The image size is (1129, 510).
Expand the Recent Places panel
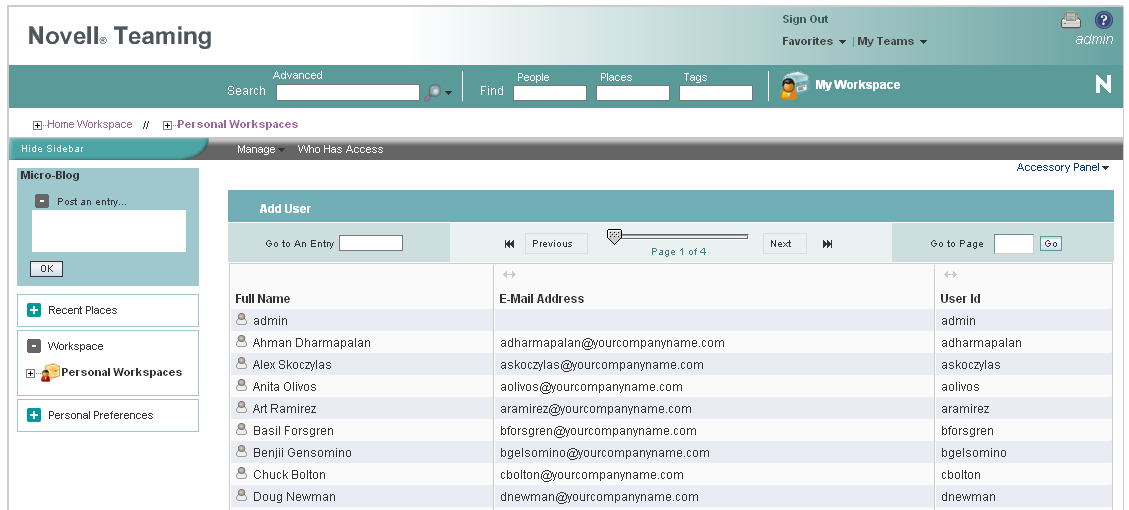pyautogui.click(x=34, y=310)
